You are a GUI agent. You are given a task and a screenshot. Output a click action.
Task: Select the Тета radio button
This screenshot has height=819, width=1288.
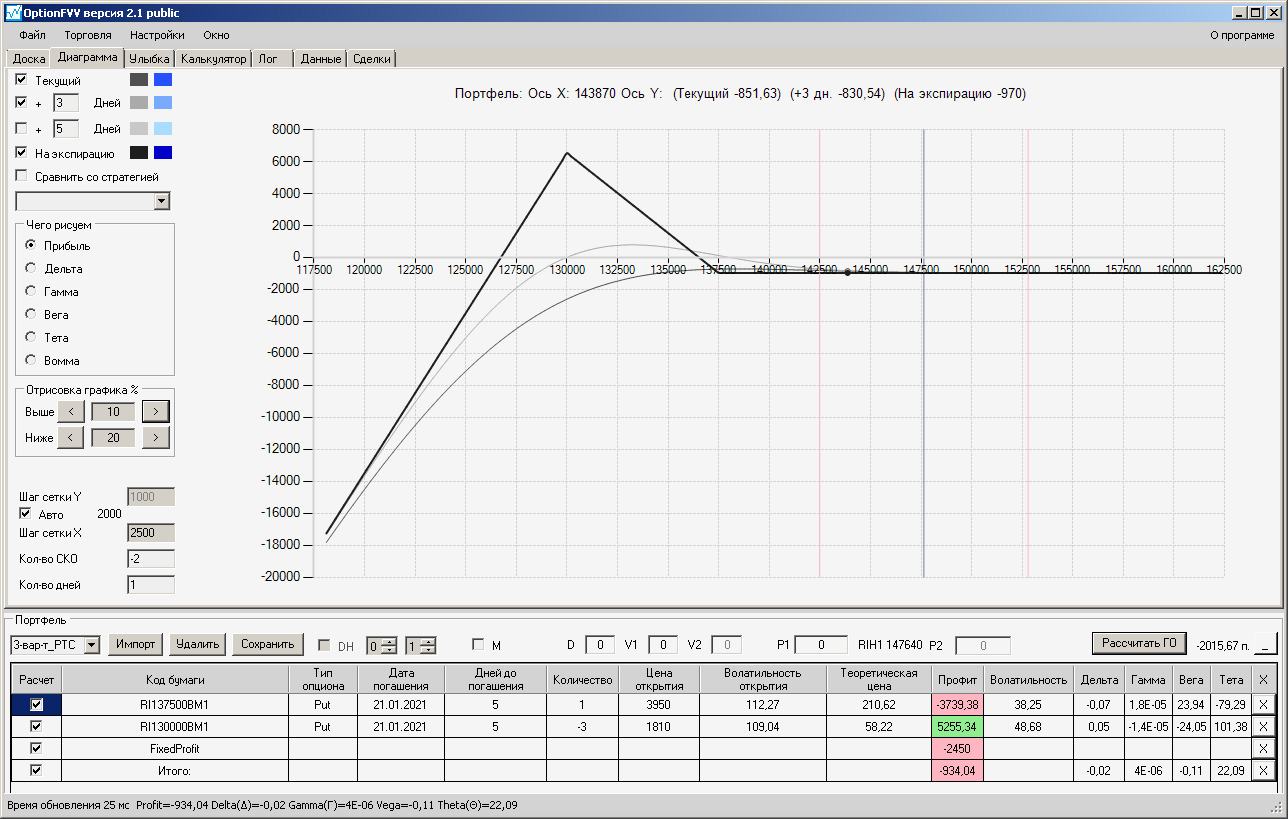tap(31, 337)
